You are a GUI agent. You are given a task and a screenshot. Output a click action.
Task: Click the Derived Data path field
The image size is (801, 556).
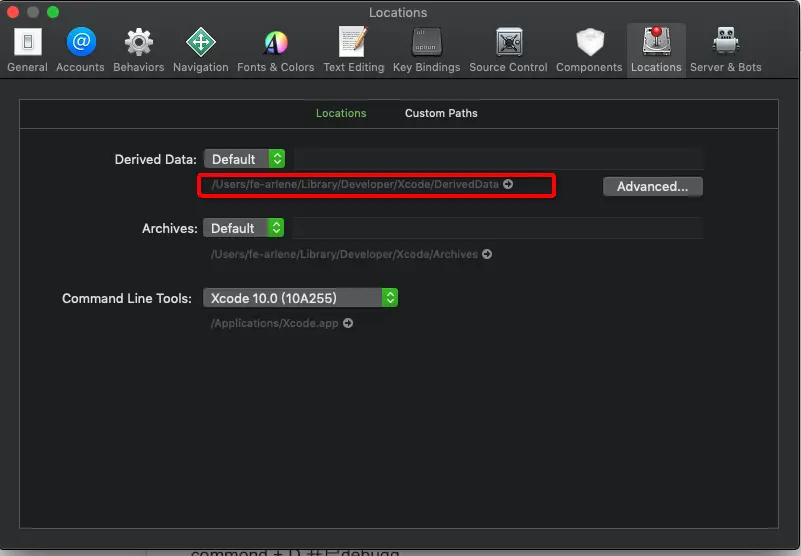coord(499,159)
